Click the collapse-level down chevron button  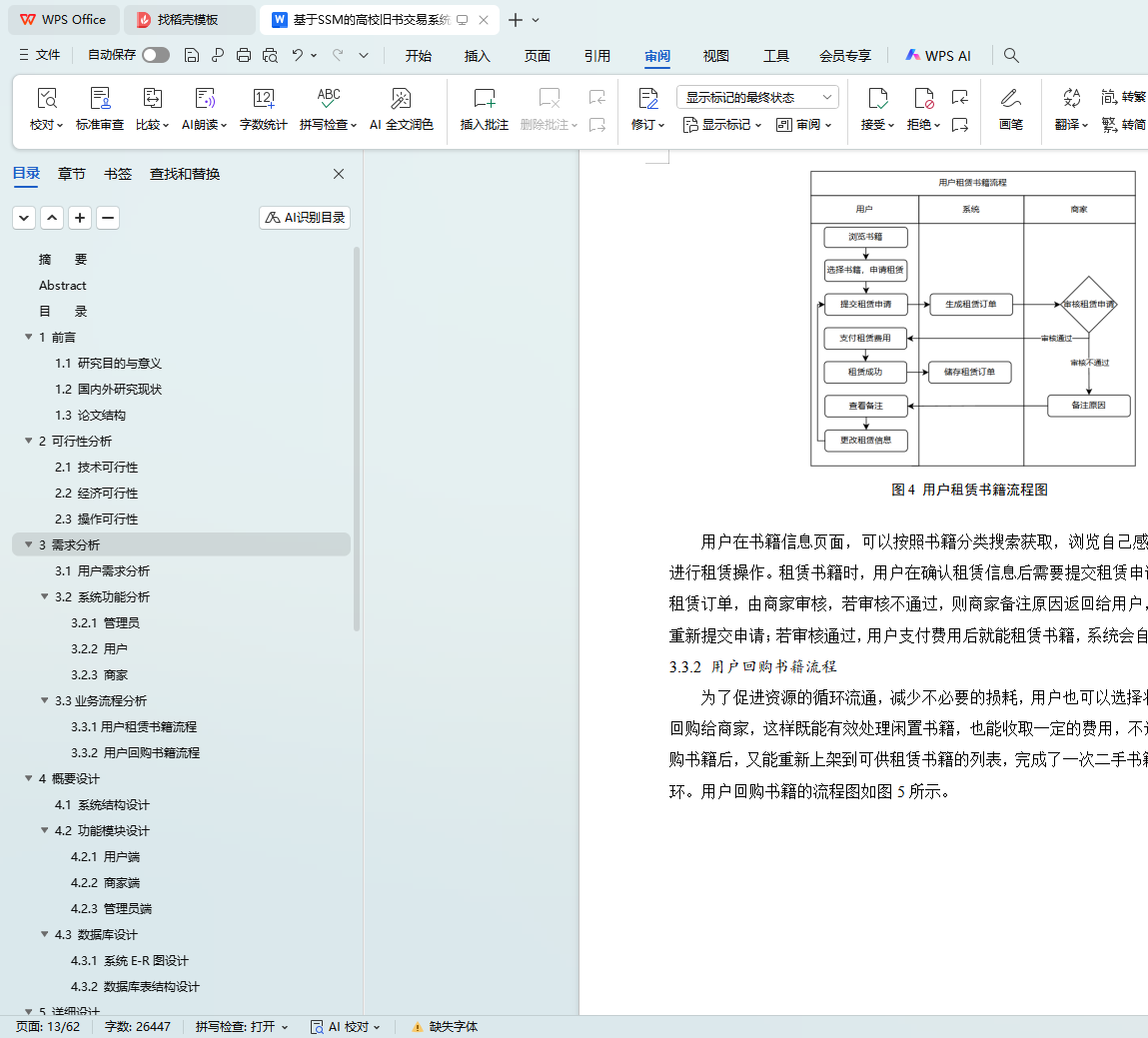click(x=24, y=218)
